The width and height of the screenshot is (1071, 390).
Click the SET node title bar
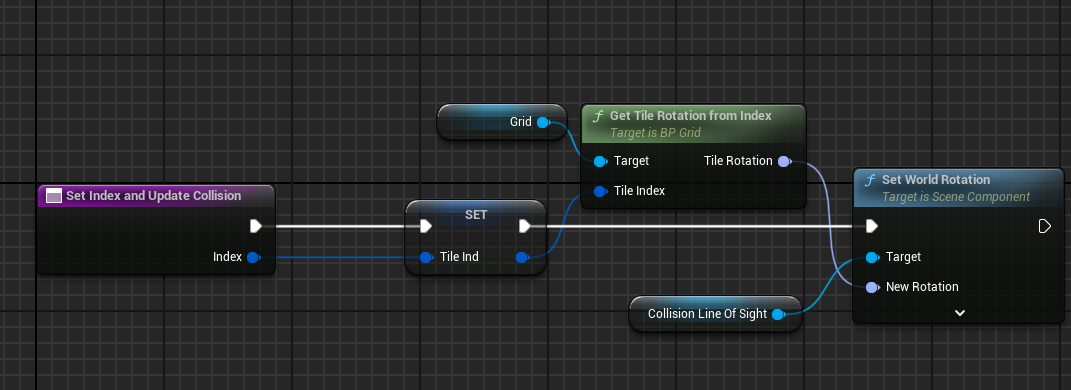pos(476,214)
